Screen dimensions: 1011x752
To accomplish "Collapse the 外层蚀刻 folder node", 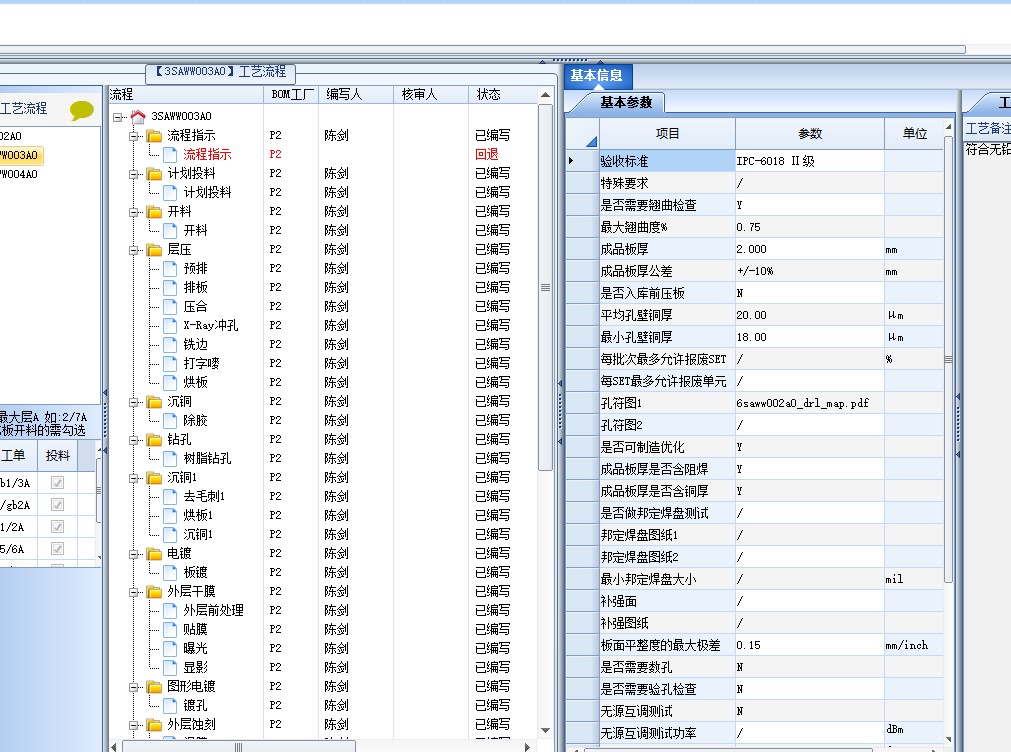I will [133, 725].
